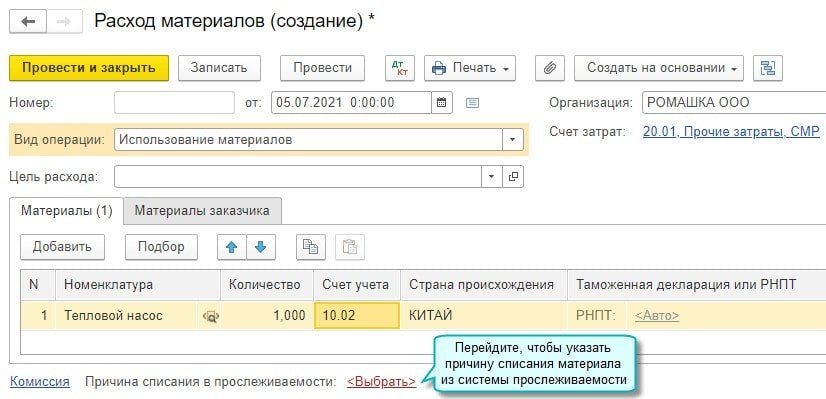Open document structure icon next to Создать на основании
This screenshot has width=826, height=399.
coord(768,68)
